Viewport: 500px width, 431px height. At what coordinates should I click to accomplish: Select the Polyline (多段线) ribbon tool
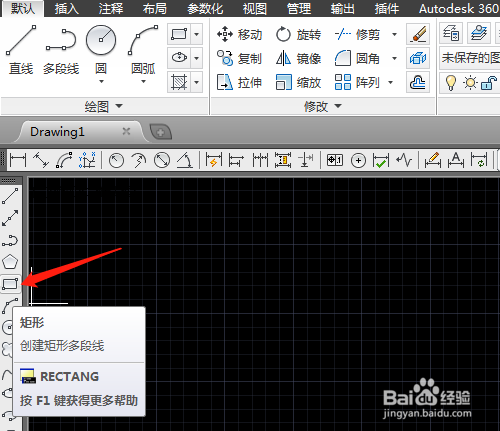point(61,50)
